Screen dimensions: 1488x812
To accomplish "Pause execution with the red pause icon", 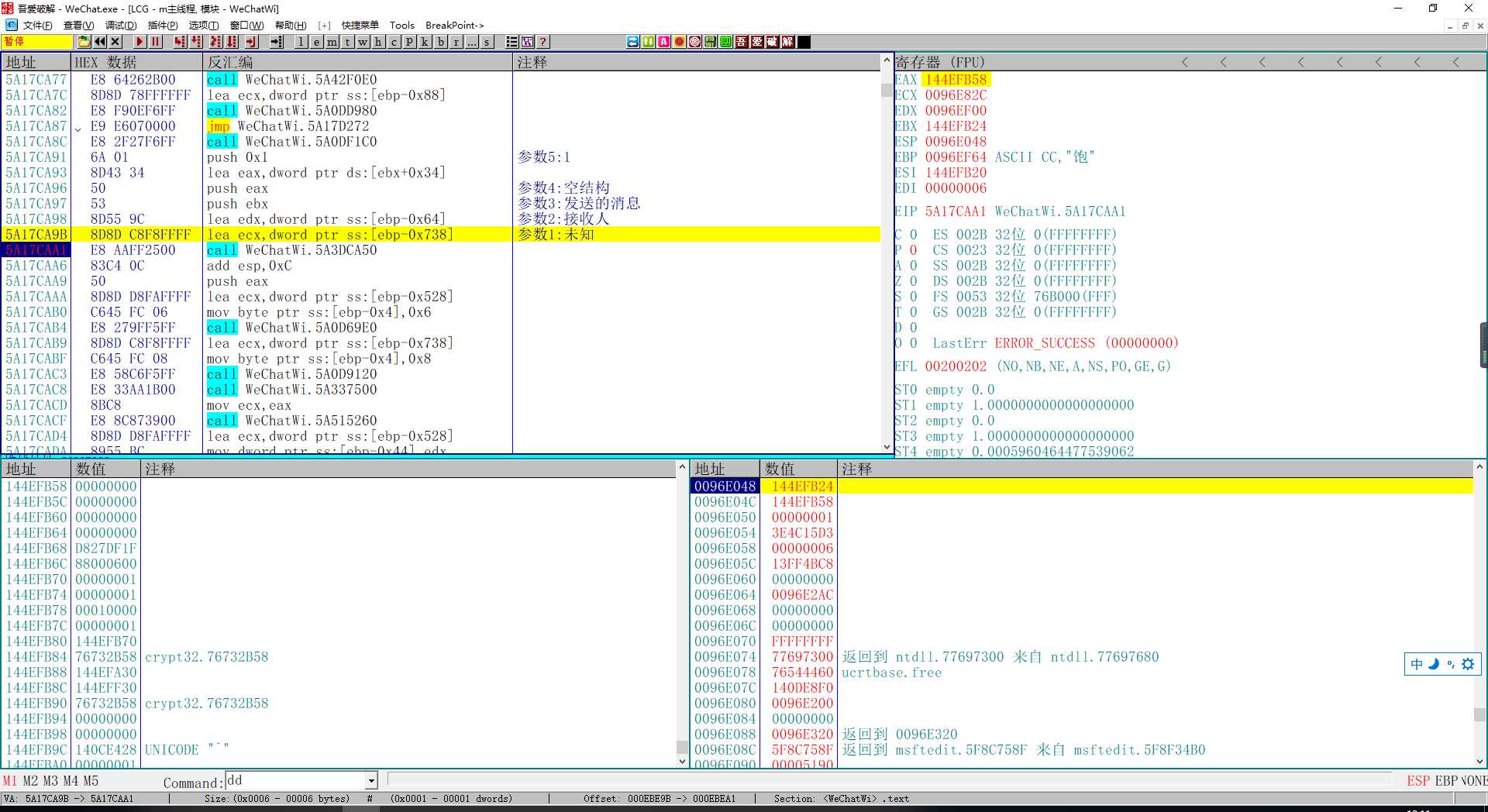I will (156, 42).
